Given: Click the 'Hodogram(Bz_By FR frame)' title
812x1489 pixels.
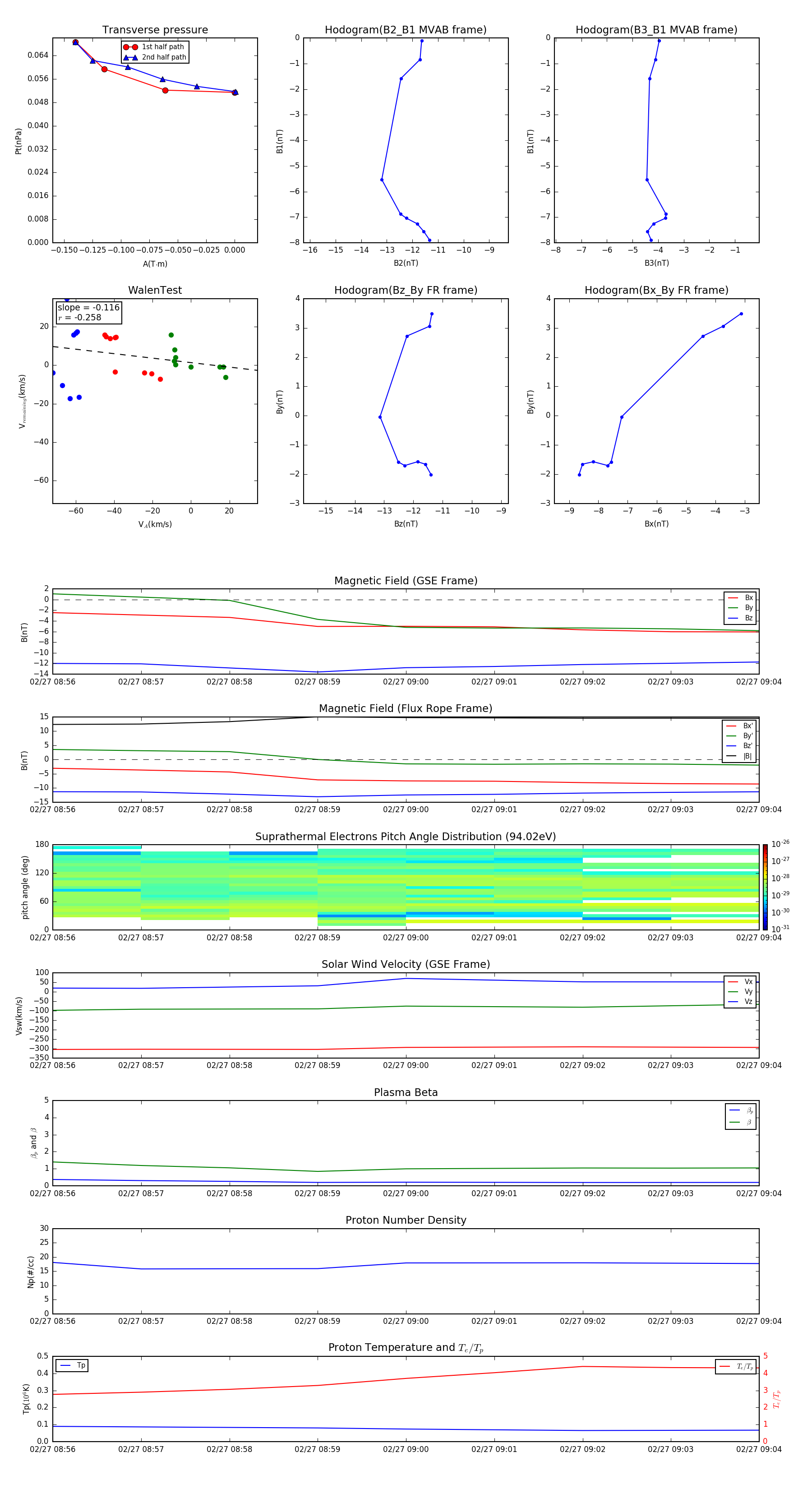Looking at the screenshot, I should point(406,290).
